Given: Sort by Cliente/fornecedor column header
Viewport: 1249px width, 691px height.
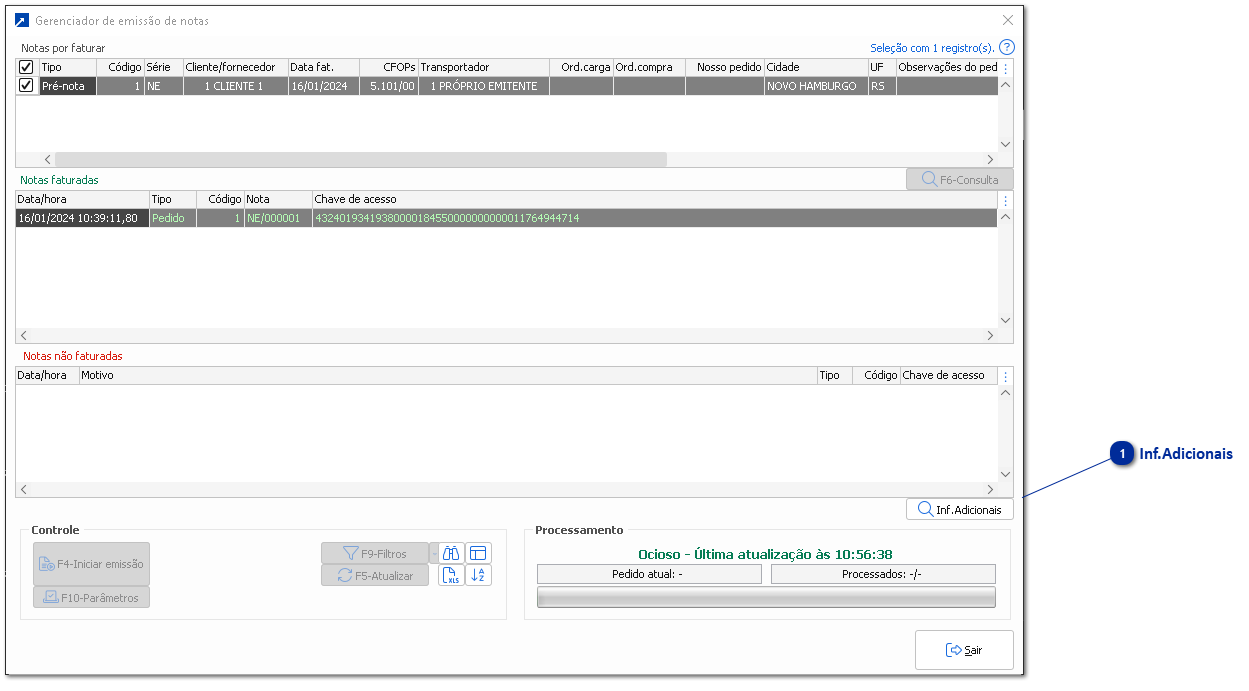Looking at the screenshot, I should 236,67.
